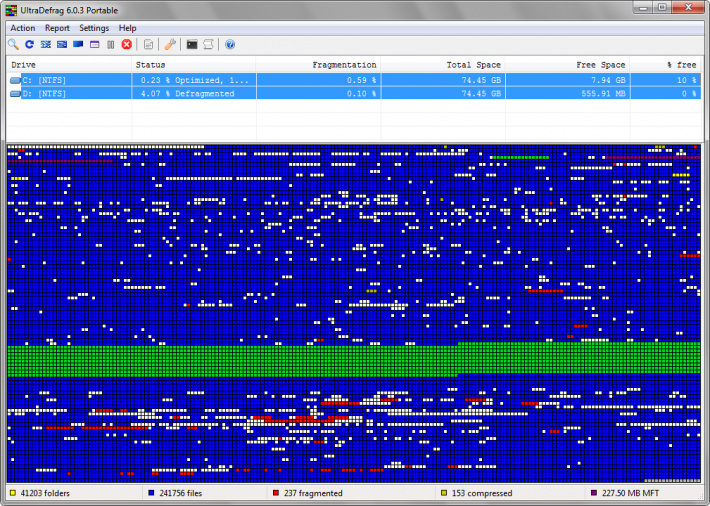Click status '0.23 % Optimized' cell
The height and width of the screenshot is (506, 710).
(194, 80)
